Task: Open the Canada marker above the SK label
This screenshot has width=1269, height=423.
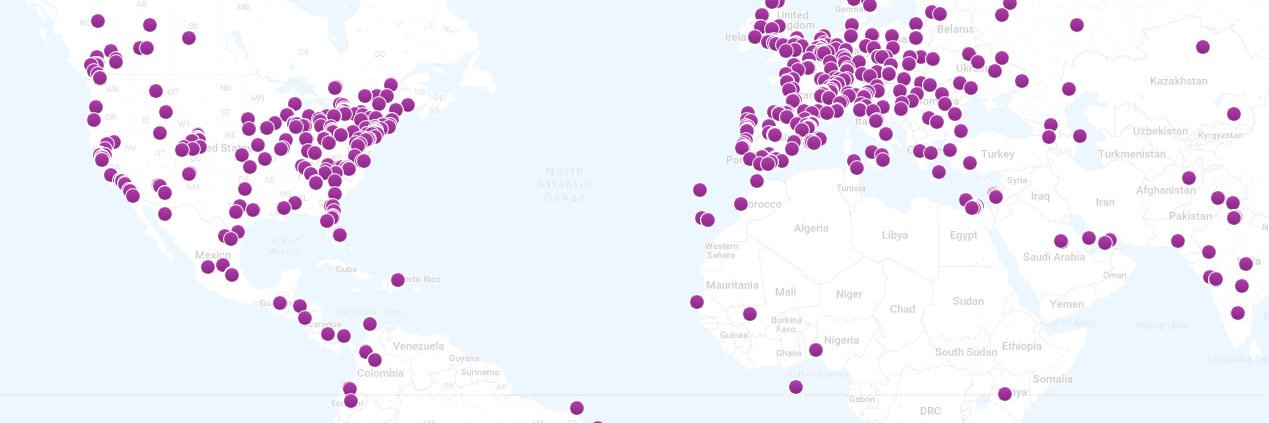Action: [189, 38]
